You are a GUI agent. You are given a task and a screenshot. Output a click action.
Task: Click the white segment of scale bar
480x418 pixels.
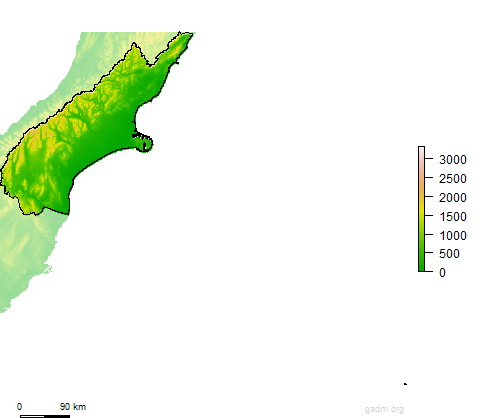[x=32, y=416]
